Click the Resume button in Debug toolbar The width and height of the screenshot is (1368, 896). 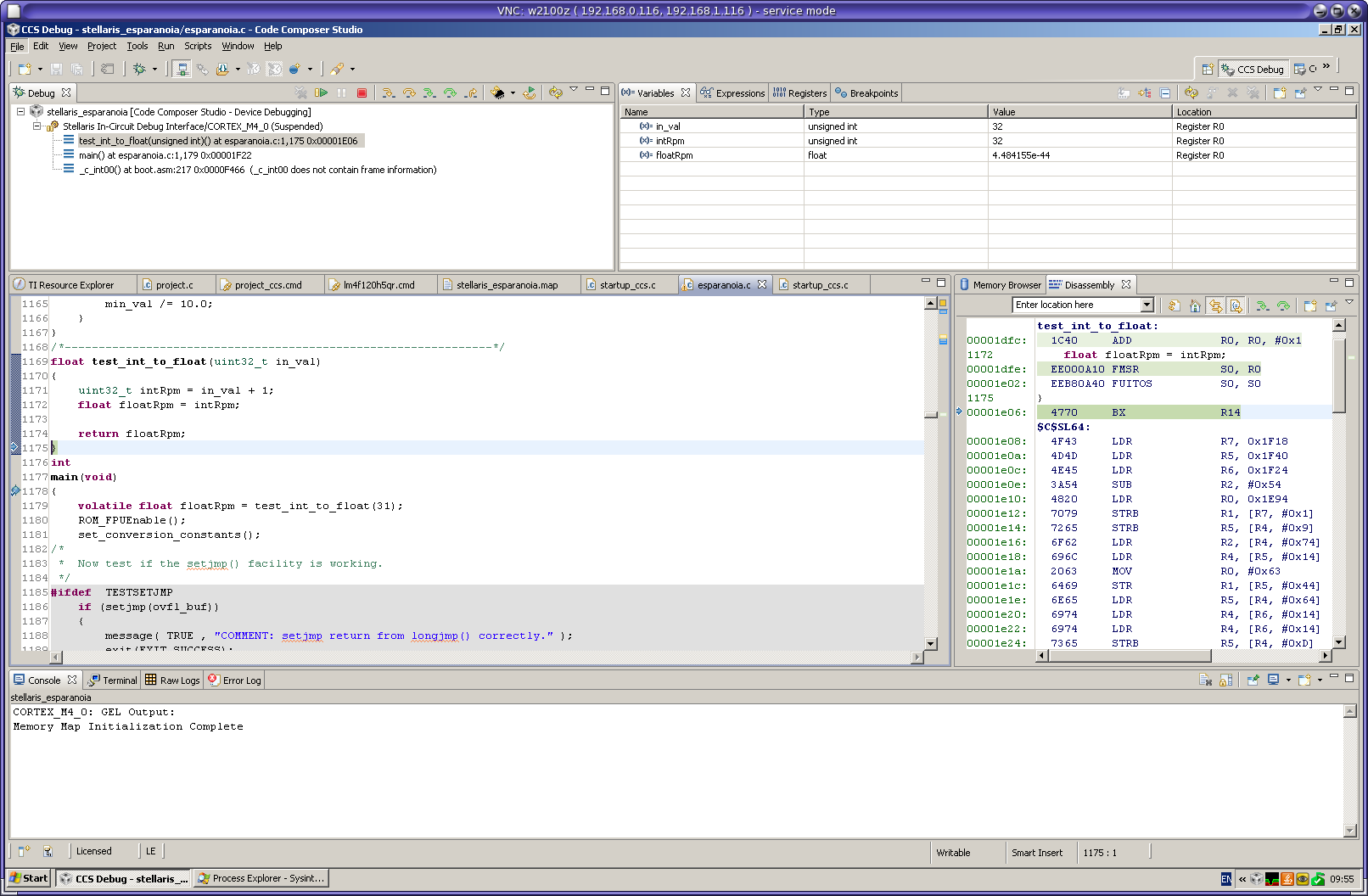click(x=322, y=92)
